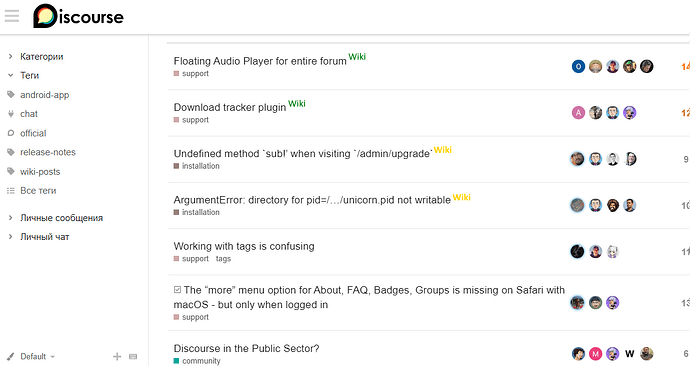The image size is (690, 366).
Task: Click Wiki badge on ArgumentError topic
Action: (x=462, y=197)
